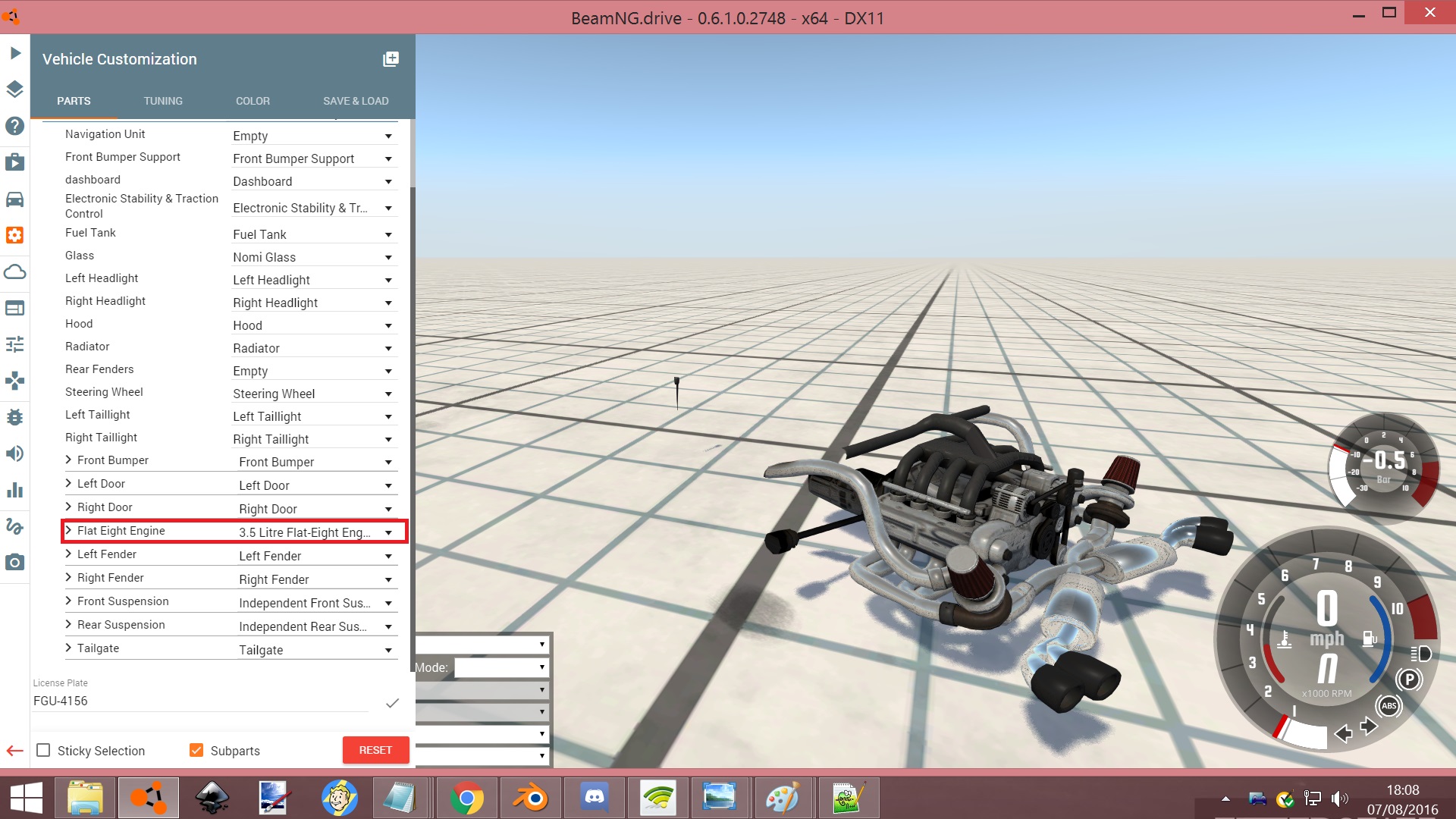Open the scenarios briefcase icon
Viewport: 1456px width, 819px height.
tap(14, 162)
